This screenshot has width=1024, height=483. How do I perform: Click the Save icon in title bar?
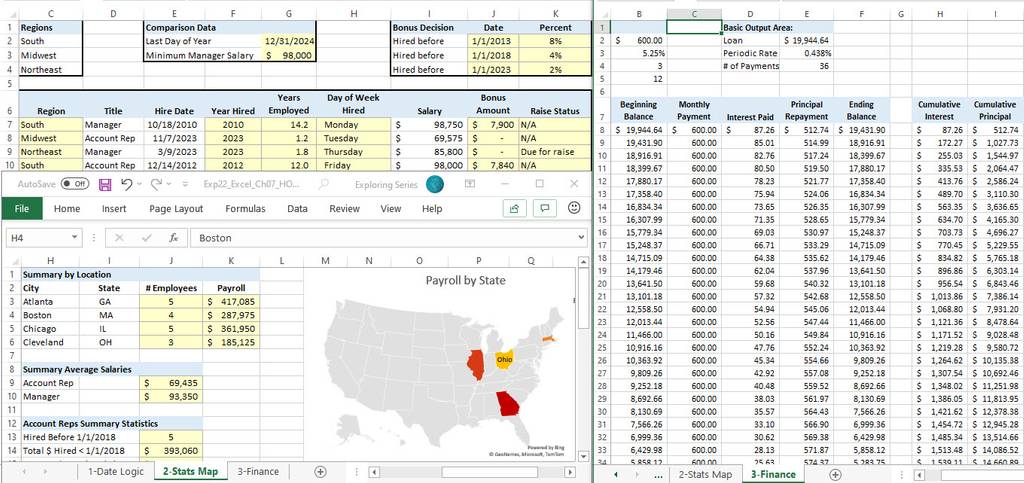104,185
